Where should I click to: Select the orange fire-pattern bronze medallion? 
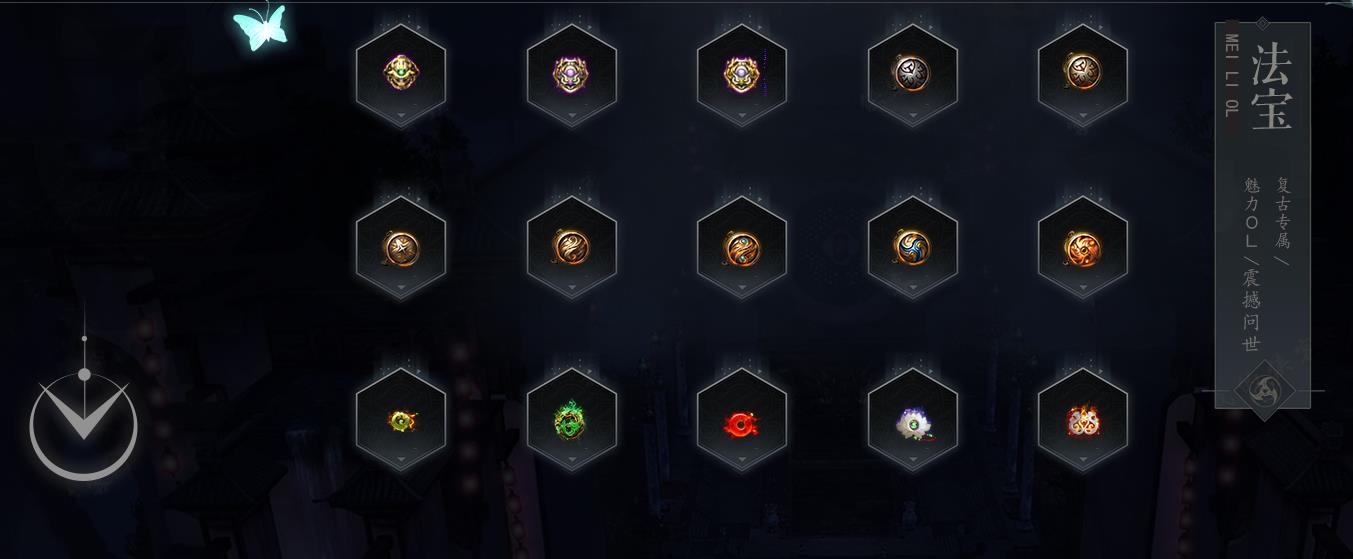(x=1082, y=247)
